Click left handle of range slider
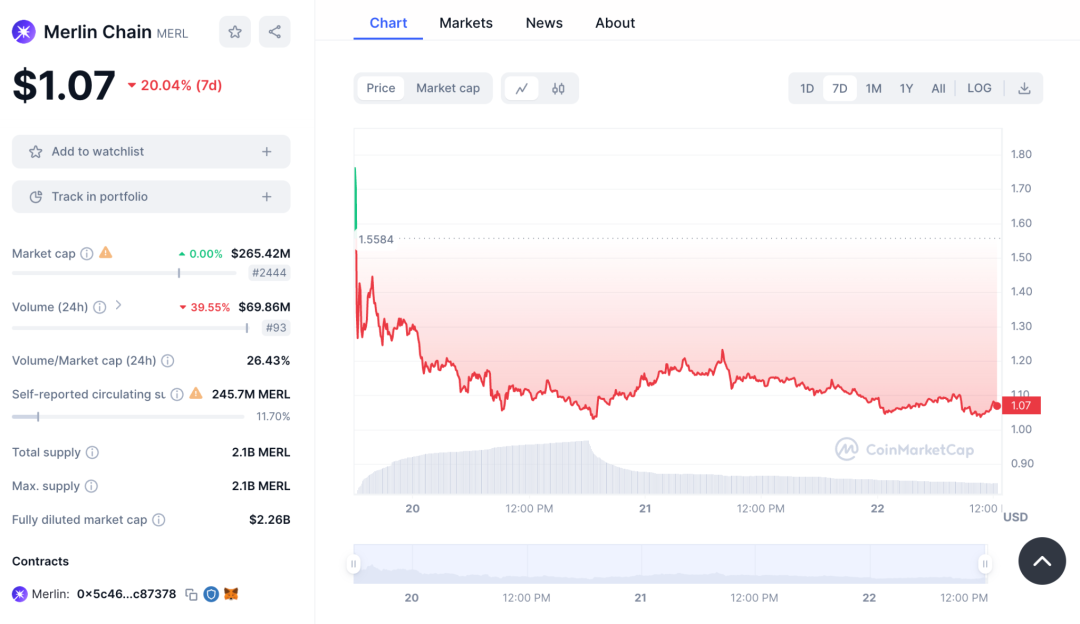 [353, 564]
